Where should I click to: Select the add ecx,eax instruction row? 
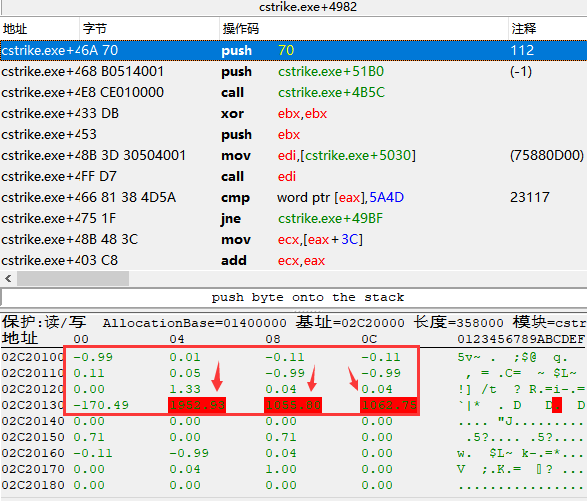pyautogui.click(x=294, y=260)
